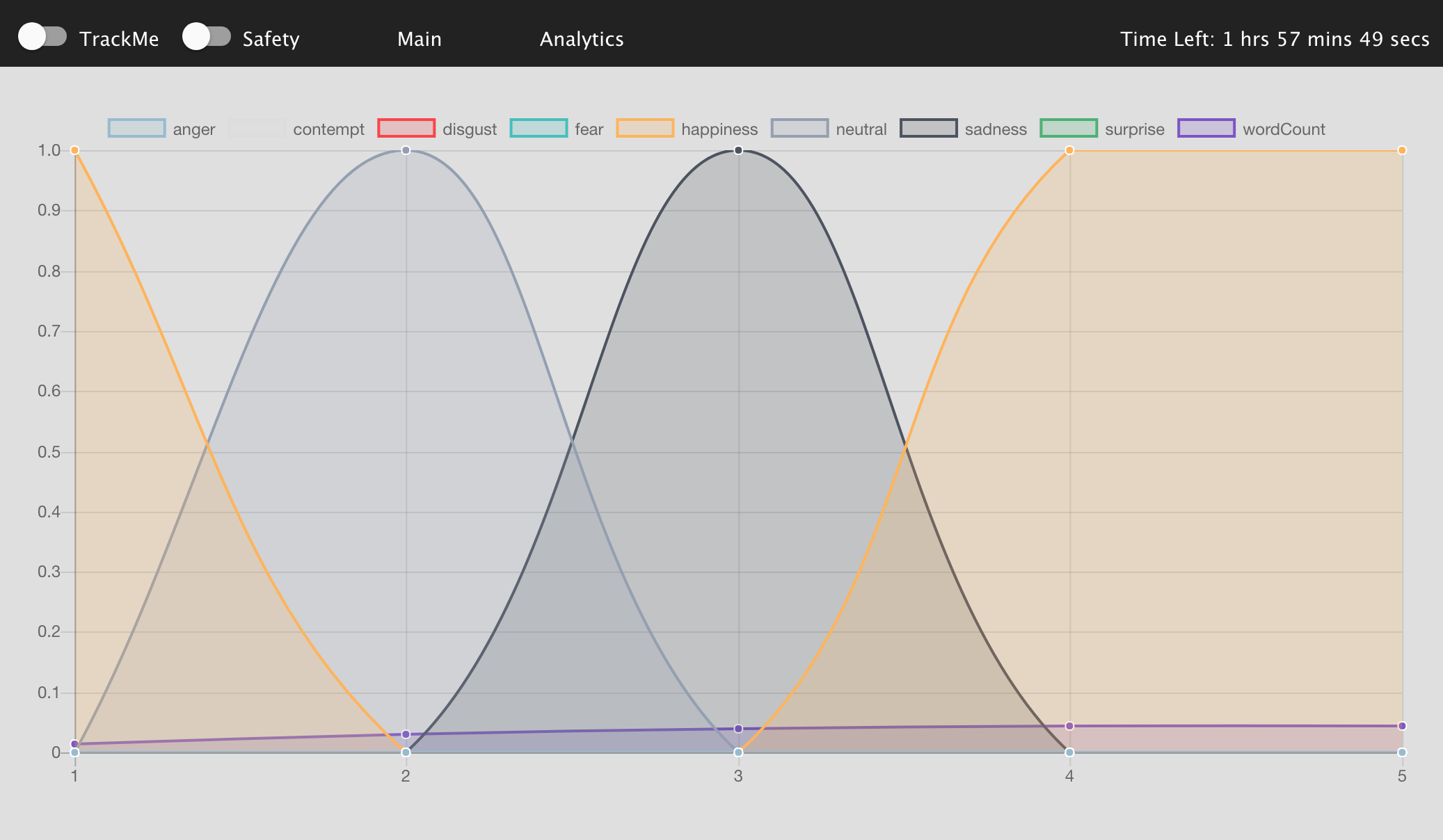Click neutral peak data point at 2
Viewport: 1443px width, 840px height.
(406, 150)
